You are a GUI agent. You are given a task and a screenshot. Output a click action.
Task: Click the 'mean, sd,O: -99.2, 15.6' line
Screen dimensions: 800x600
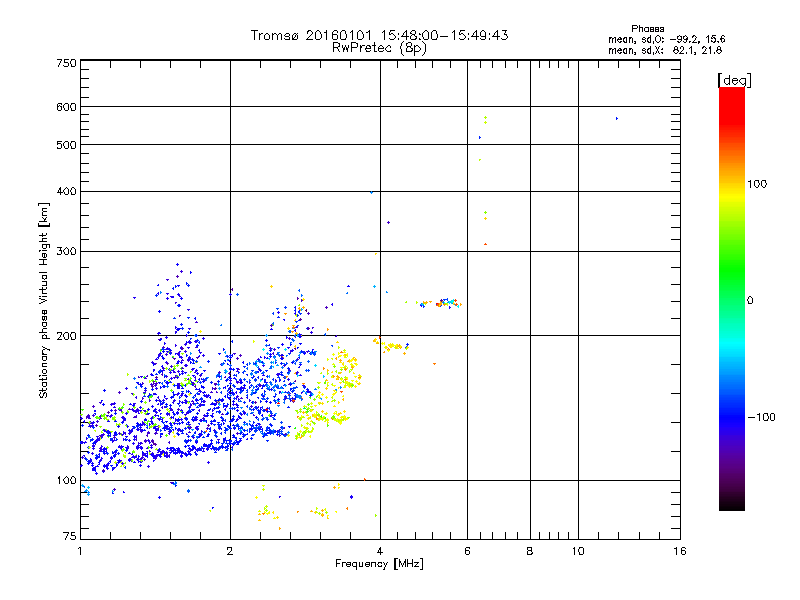coord(666,39)
